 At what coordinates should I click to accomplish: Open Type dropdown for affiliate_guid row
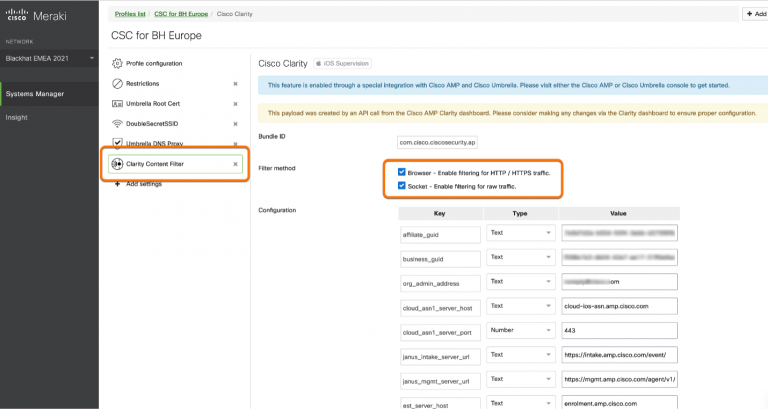pos(519,232)
